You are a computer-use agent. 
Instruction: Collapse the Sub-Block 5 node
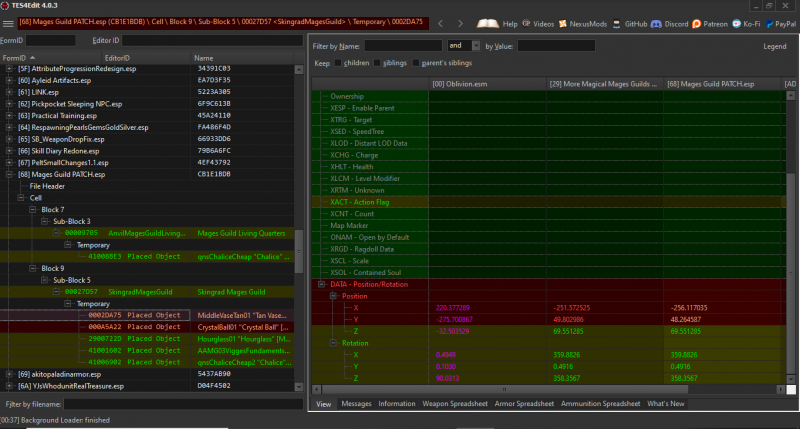tap(44, 280)
